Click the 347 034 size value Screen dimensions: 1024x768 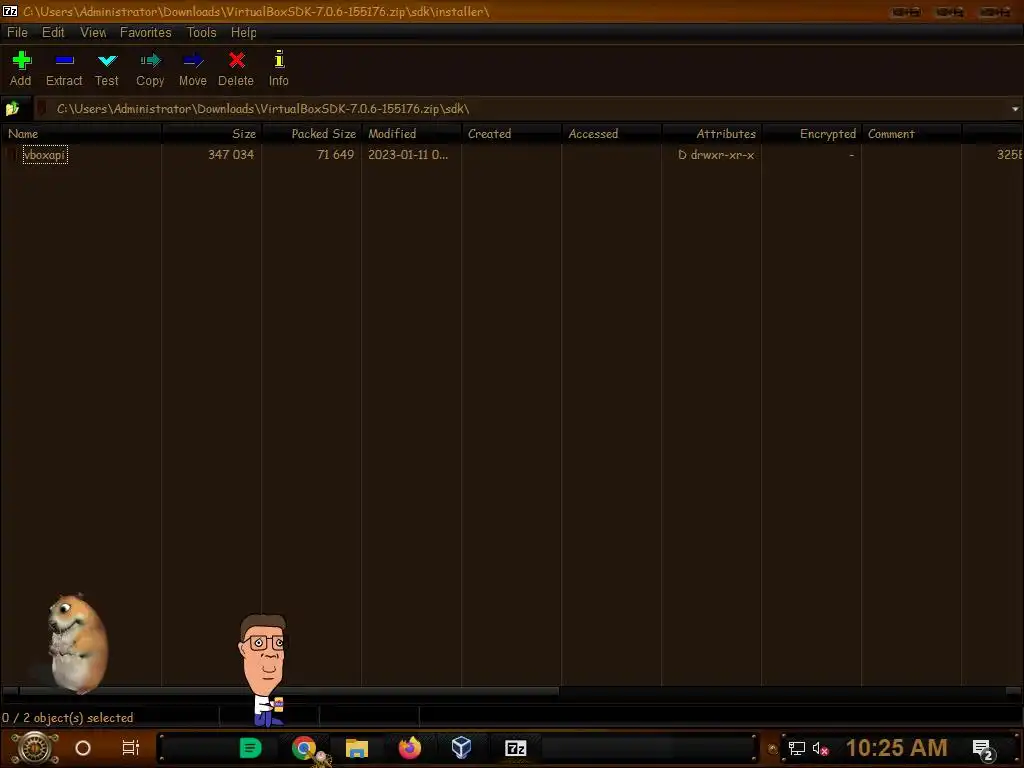pos(231,155)
